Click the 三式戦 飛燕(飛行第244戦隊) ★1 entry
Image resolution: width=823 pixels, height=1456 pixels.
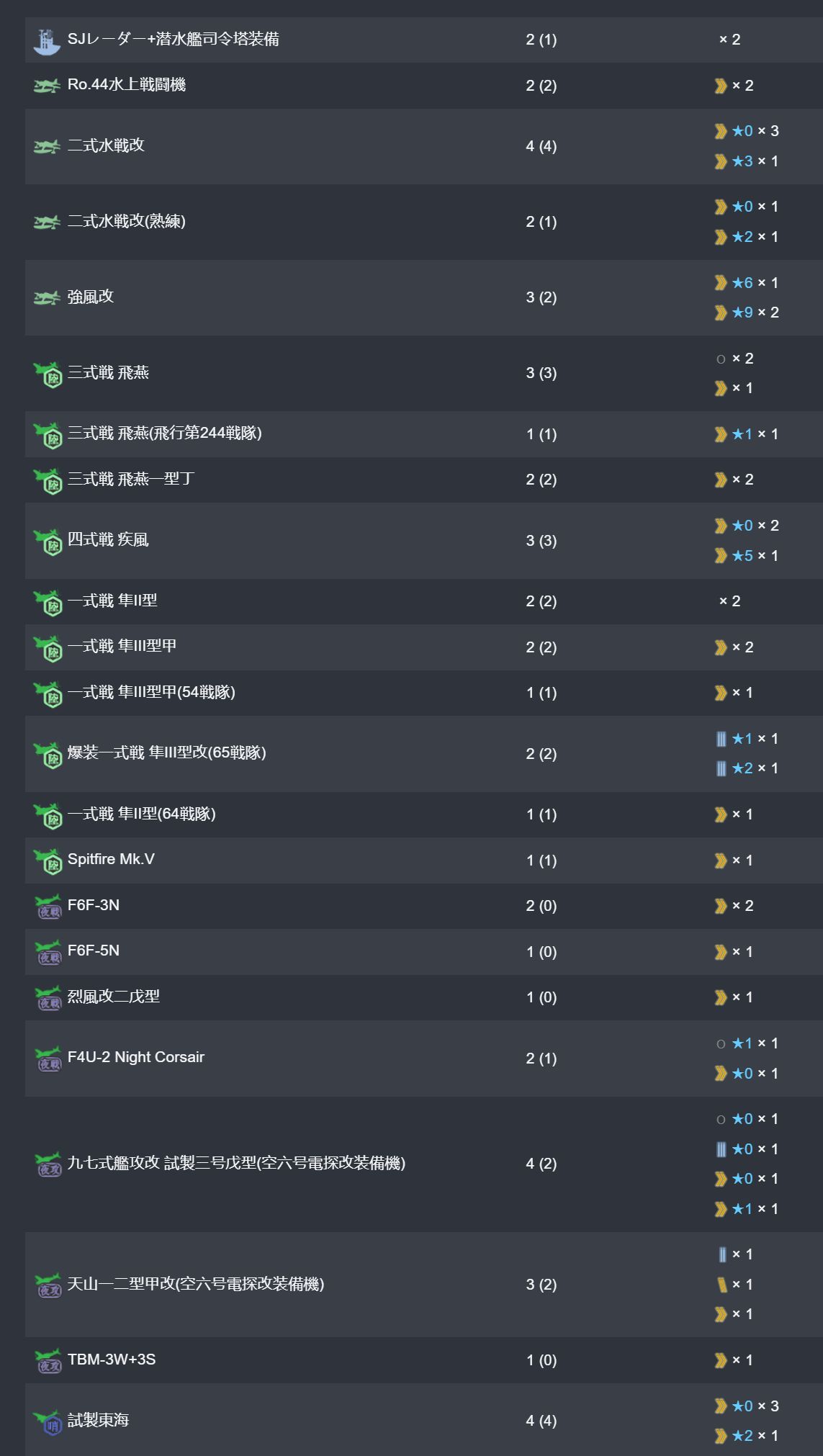pos(747,434)
